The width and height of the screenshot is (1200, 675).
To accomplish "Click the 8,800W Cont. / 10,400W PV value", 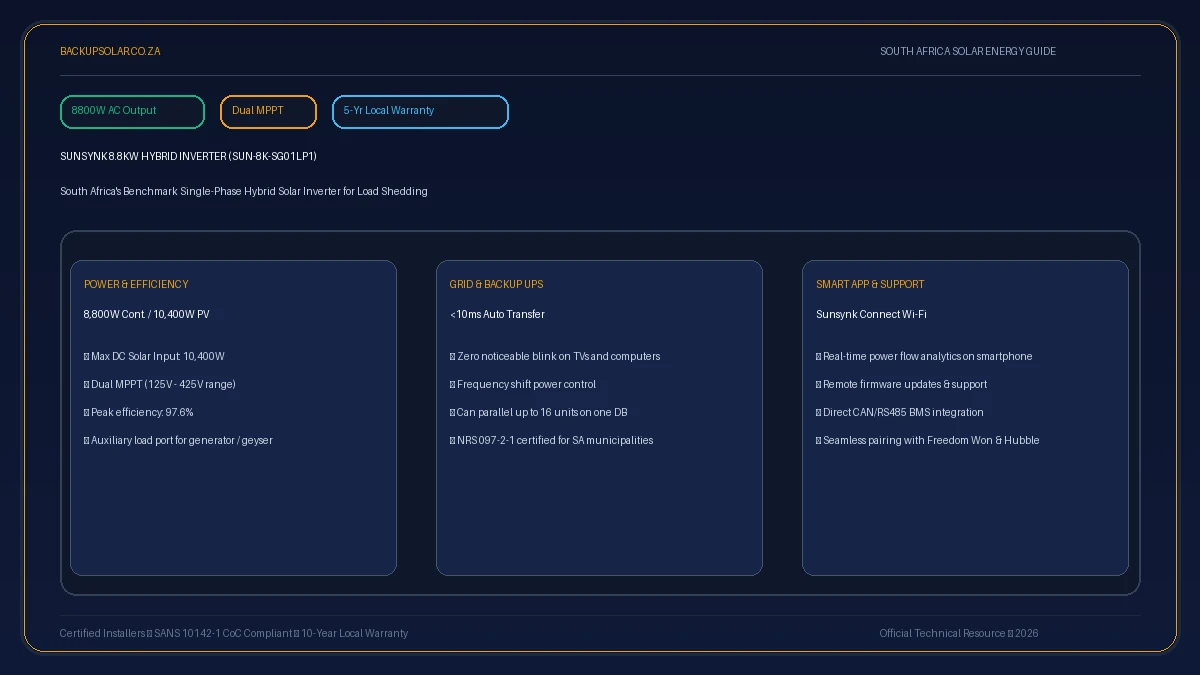I will [x=147, y=315].
